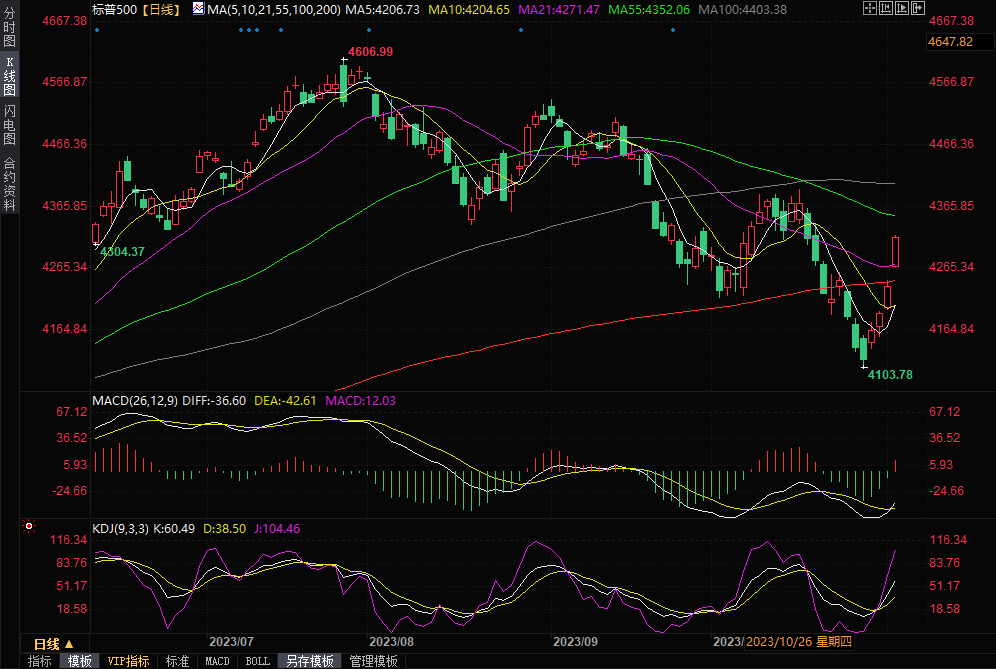Click the blue event dot near 2023/10
This screenshot has height=669, width=996.
(673, 29)
